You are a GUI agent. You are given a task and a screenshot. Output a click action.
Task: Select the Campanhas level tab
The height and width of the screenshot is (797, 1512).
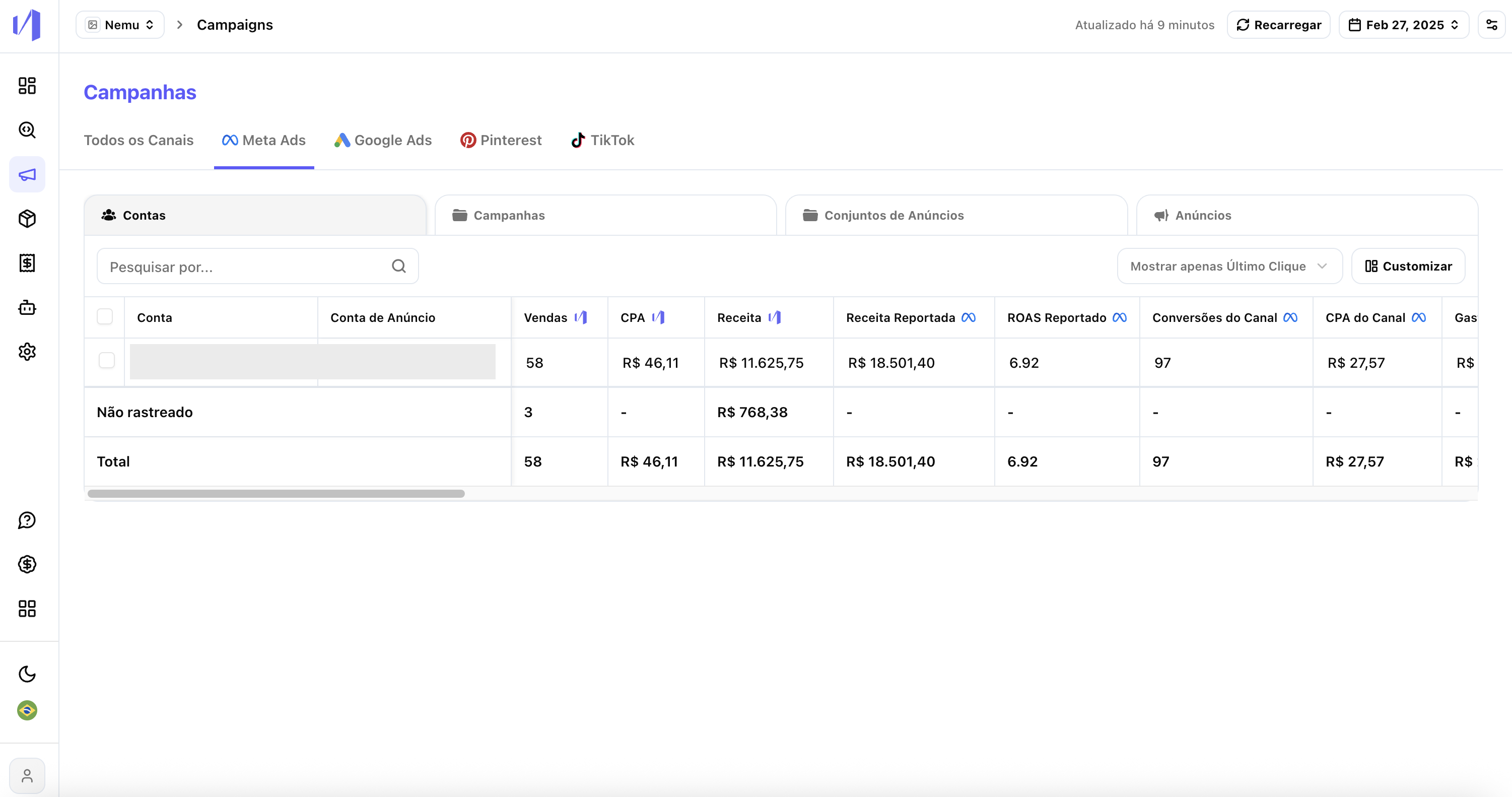pyautogui.click(x=606, y=216)
